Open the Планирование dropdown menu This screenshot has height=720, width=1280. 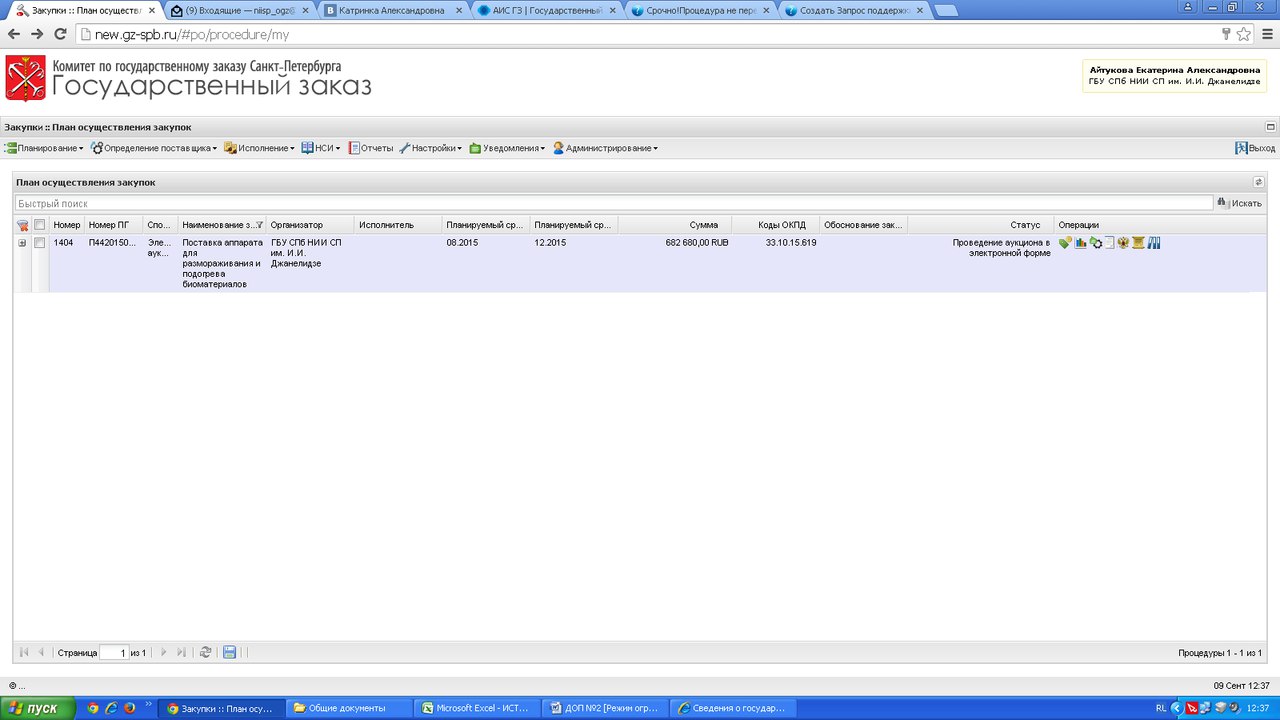pyautogui.click(x=44, y=148)
